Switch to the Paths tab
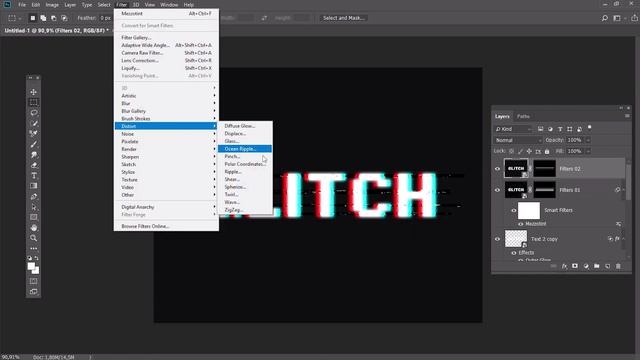Viewport: 640px width, 360px height. [523, 116]
